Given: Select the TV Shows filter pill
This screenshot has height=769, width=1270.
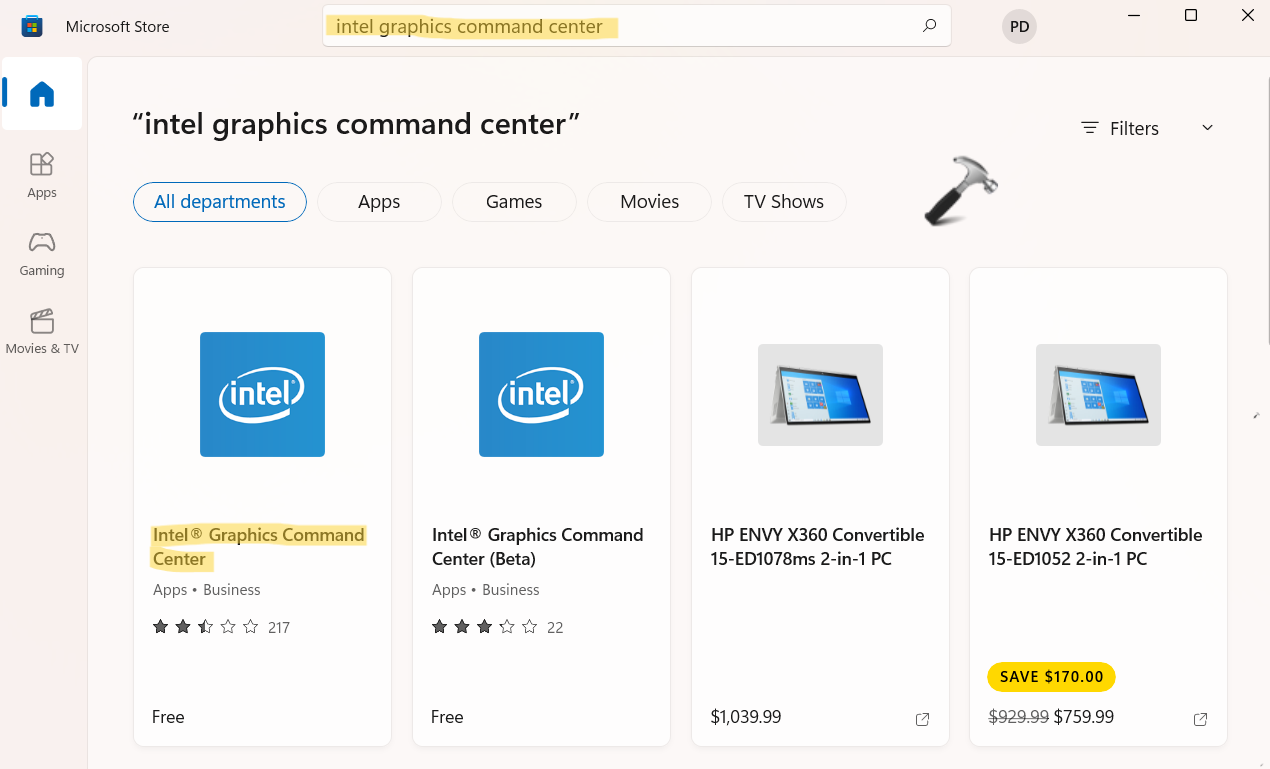Looking at the screenshot, I should 783,202.
